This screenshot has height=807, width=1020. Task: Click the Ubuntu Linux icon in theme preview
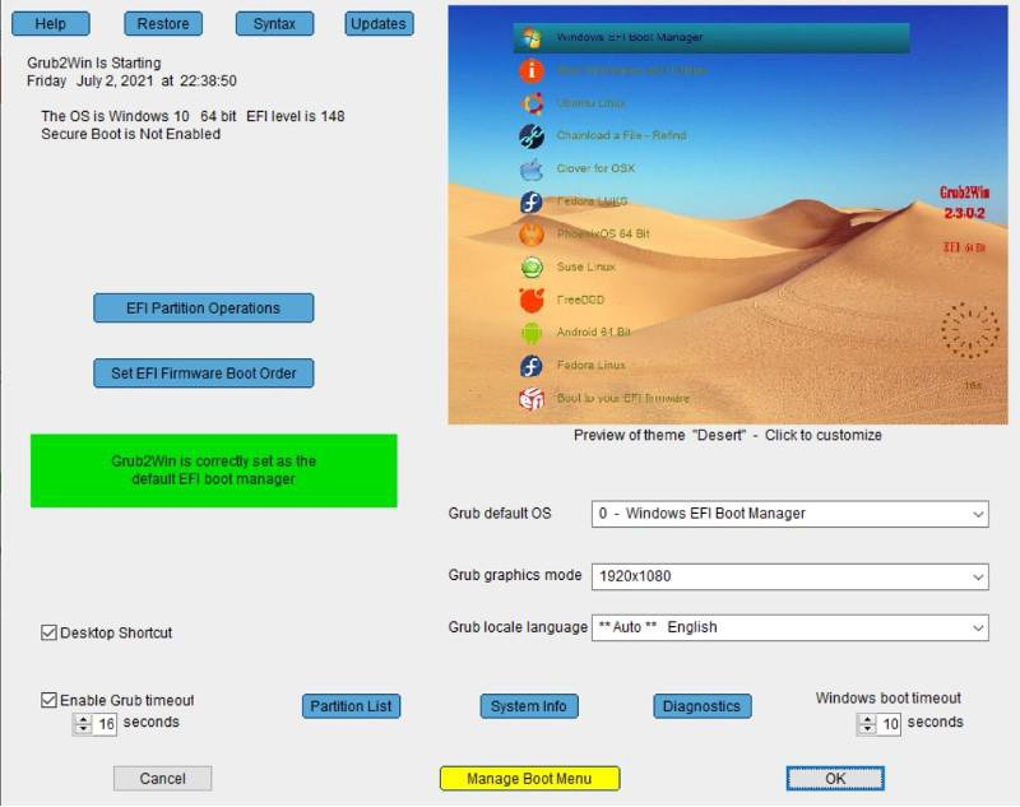(x=530, y=103)
